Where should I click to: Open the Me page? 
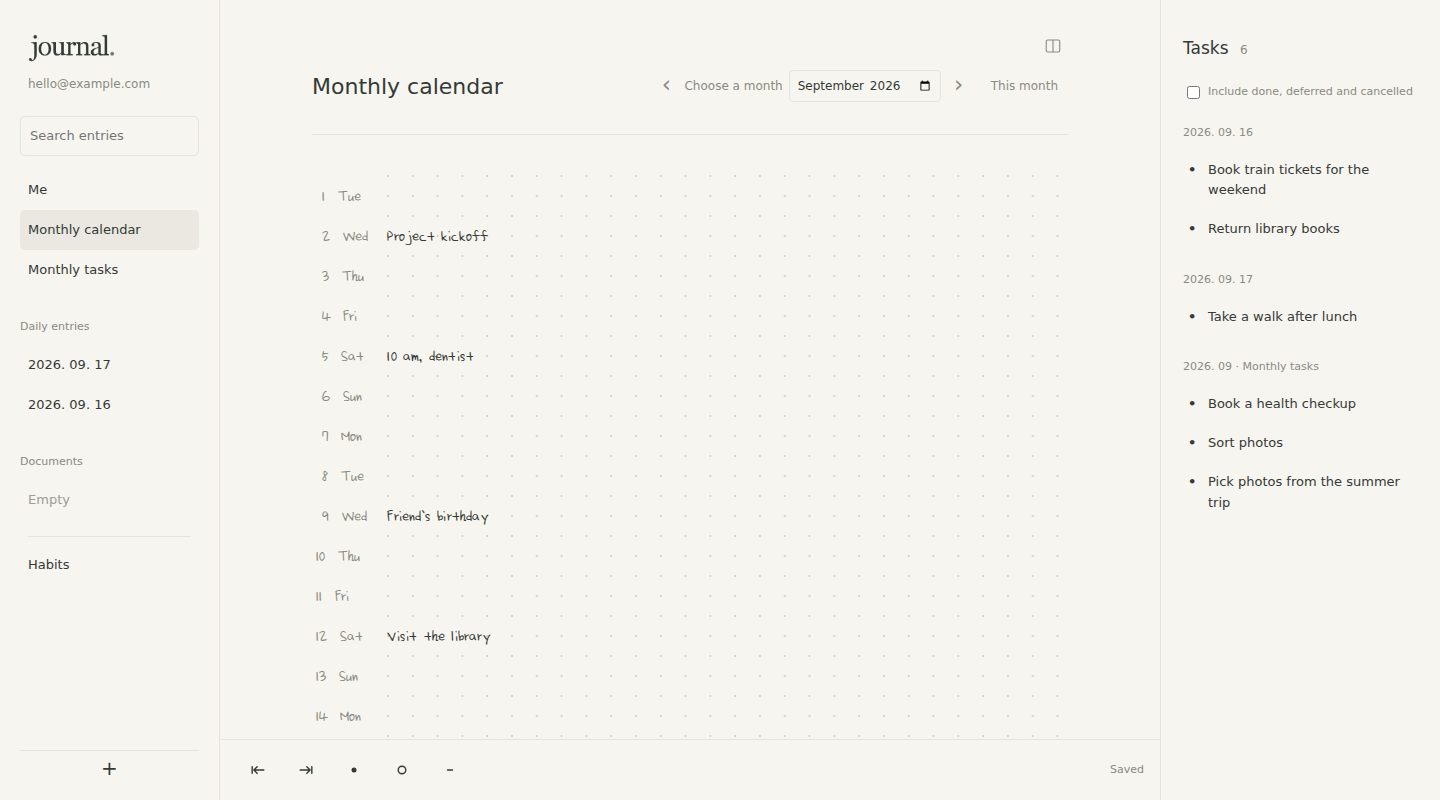pyautogui.click(x=109, y=190)
